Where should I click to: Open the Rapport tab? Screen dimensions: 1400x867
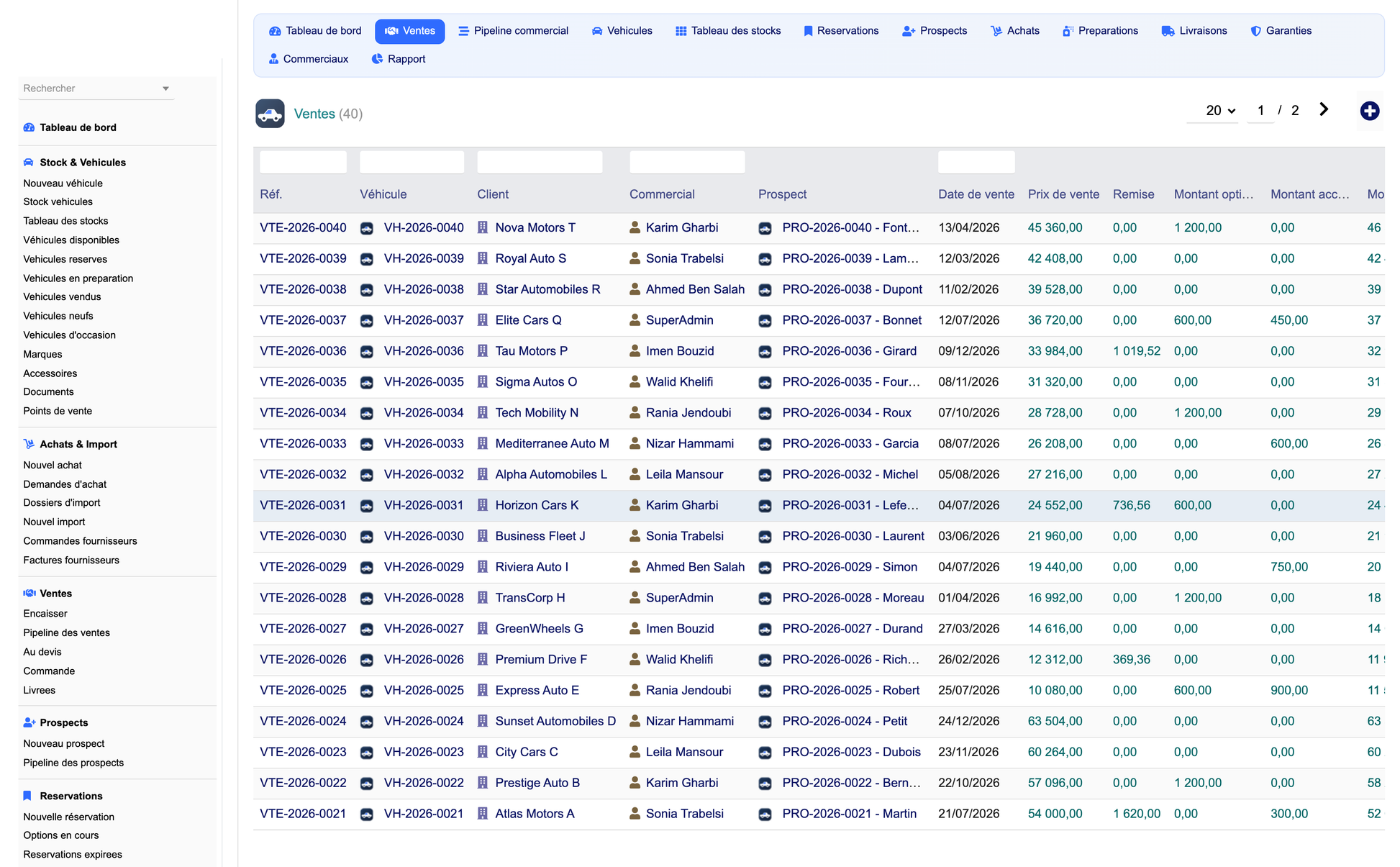click(x=399, y=59)
